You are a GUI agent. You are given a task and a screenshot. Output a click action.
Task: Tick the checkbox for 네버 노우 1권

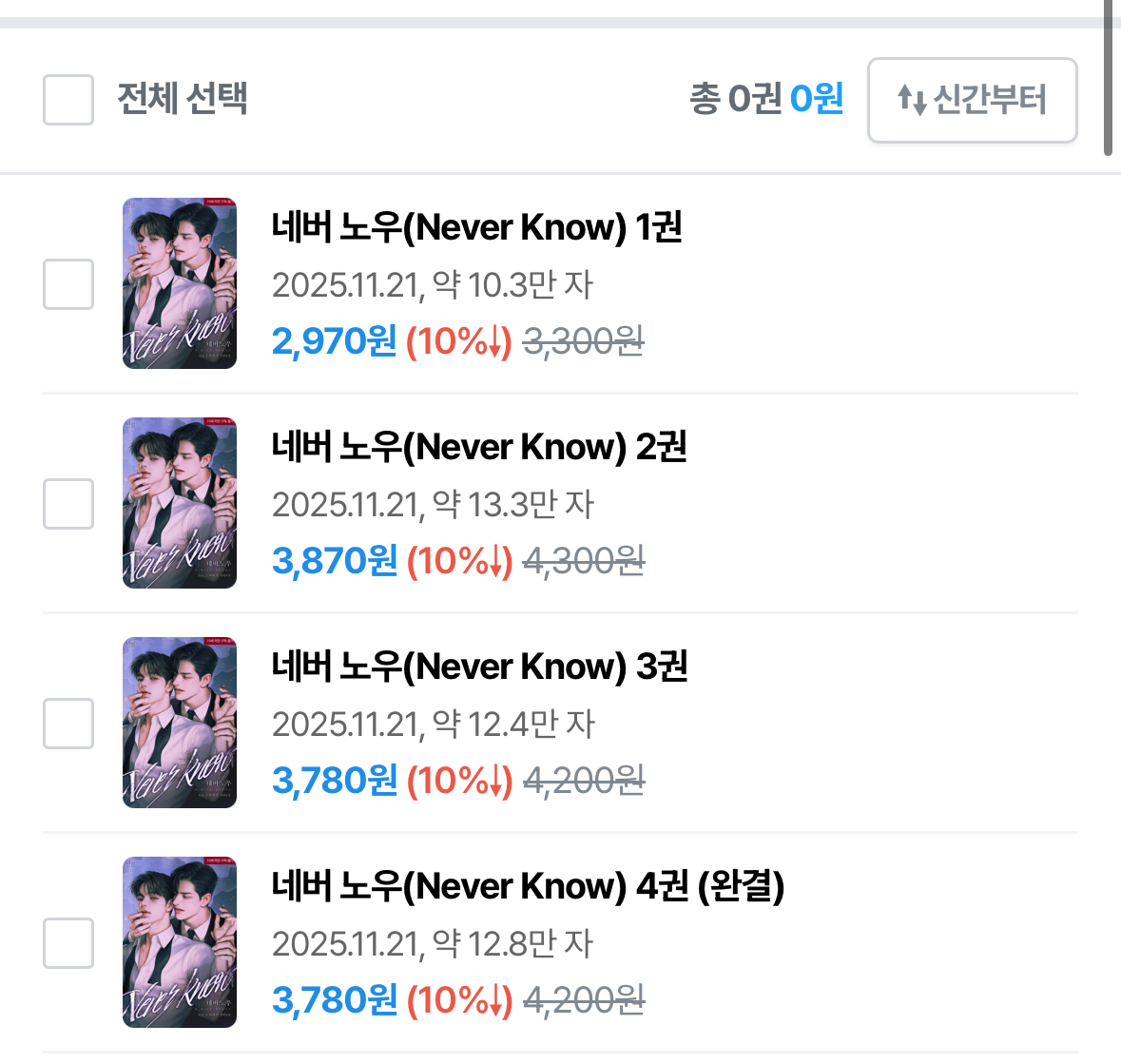68,284
